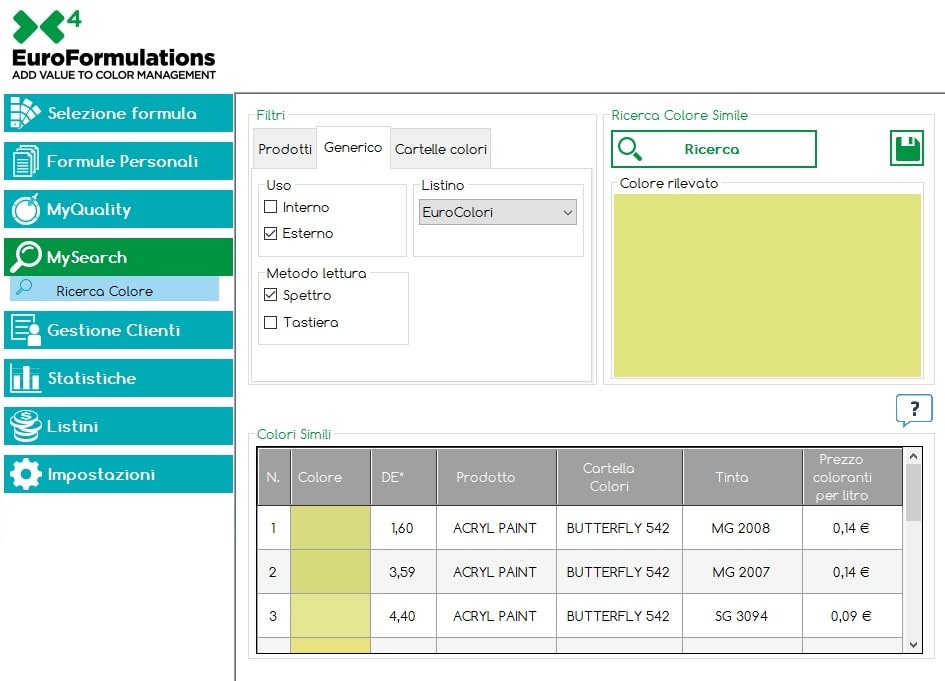Image resolution: width=945 pixels, height=681 pixels.
Task: Enable the Tastiera reading method
Action: pyautogui.click(x=271, y=322)
